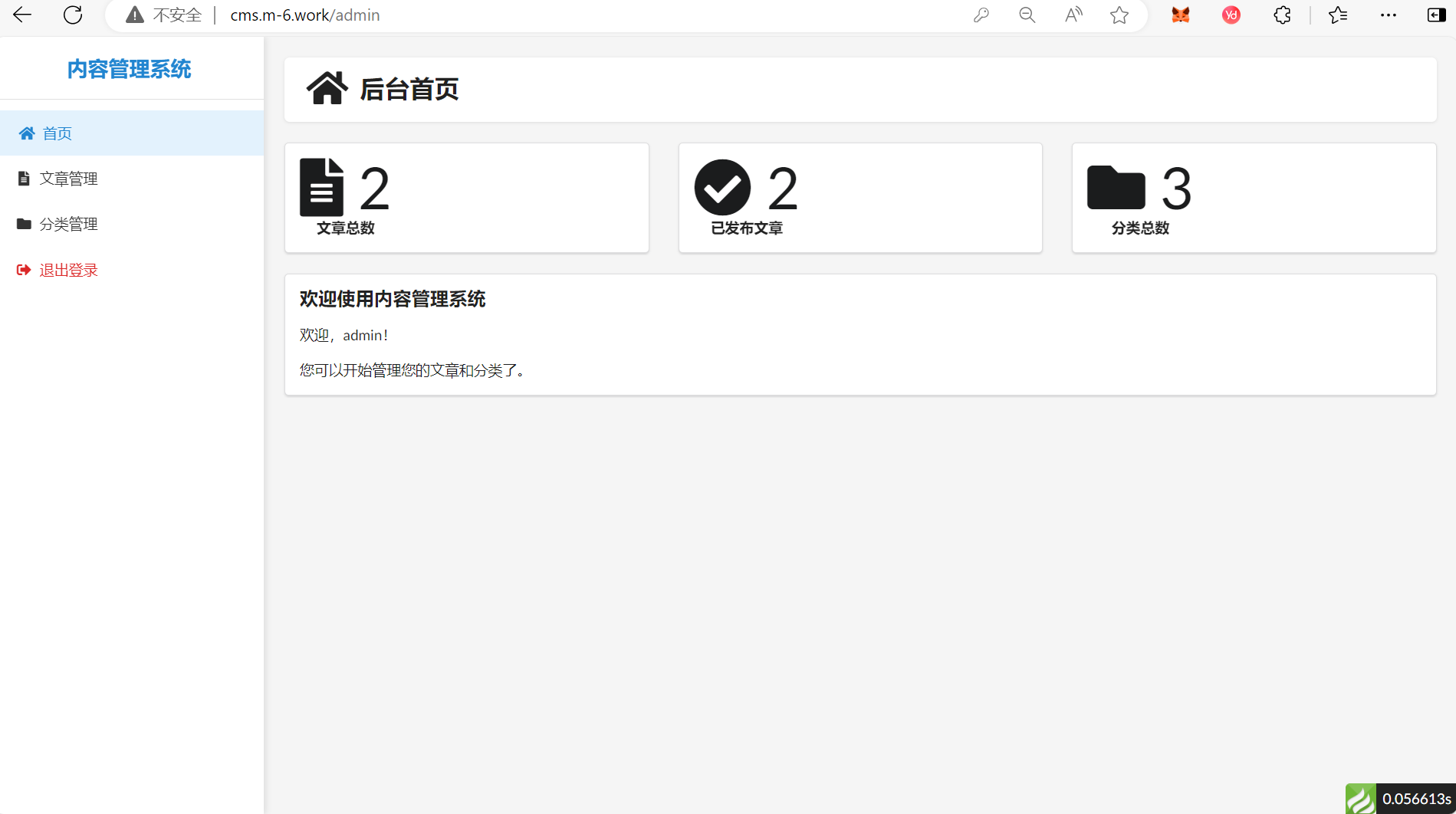Open the browser extensions puzzle icon

coord(1282,15)
